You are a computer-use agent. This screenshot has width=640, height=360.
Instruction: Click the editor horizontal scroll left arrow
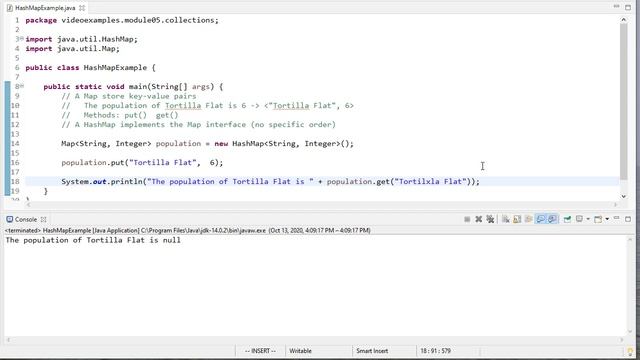pyautogui.click(x=28, y=204)
